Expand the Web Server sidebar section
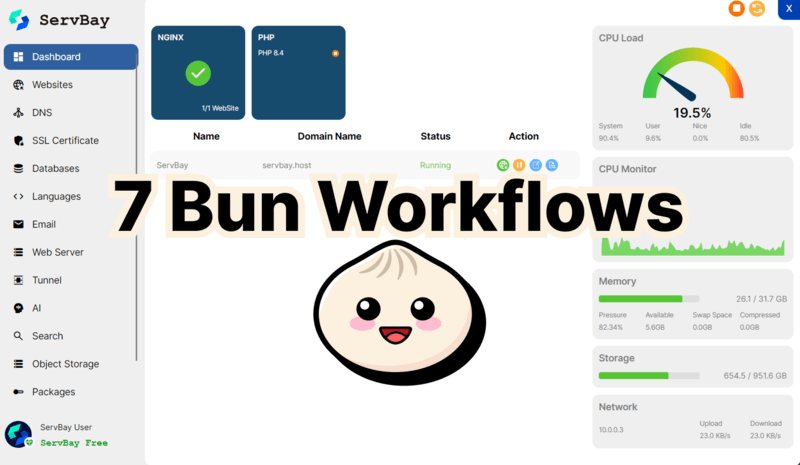This screenshot has height=465, width=800. pyautogui.click(x=58, y=253)
